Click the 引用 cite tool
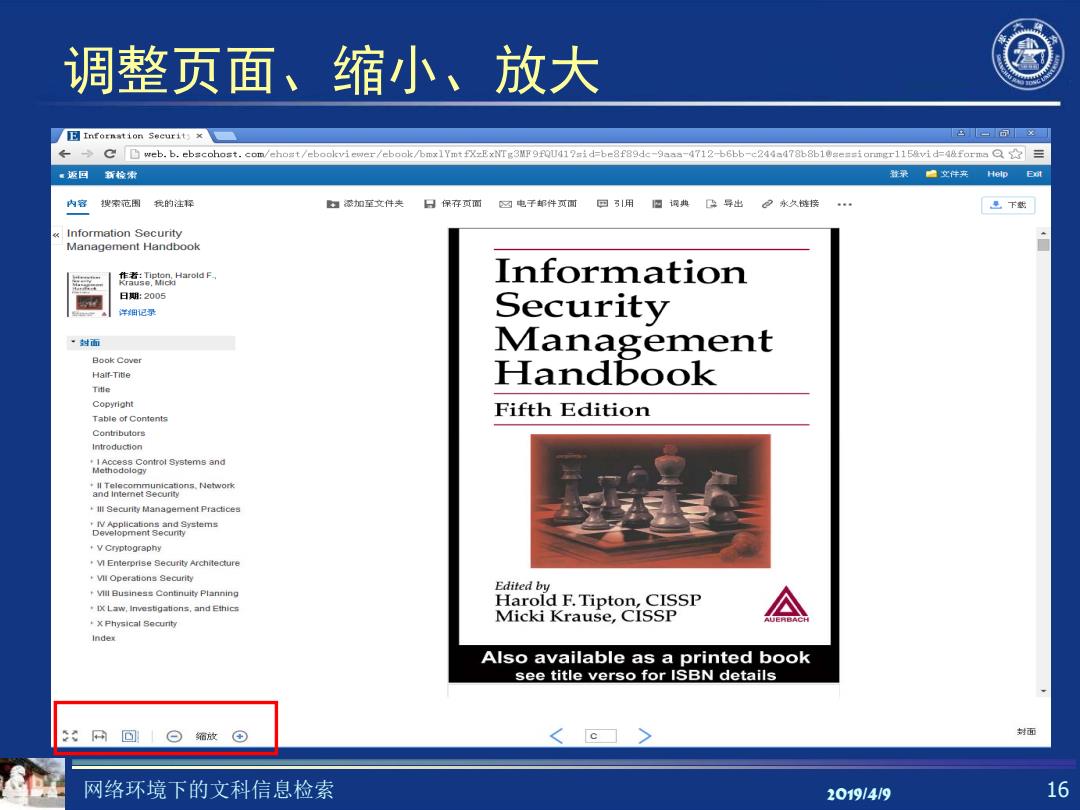 point(615,204)
